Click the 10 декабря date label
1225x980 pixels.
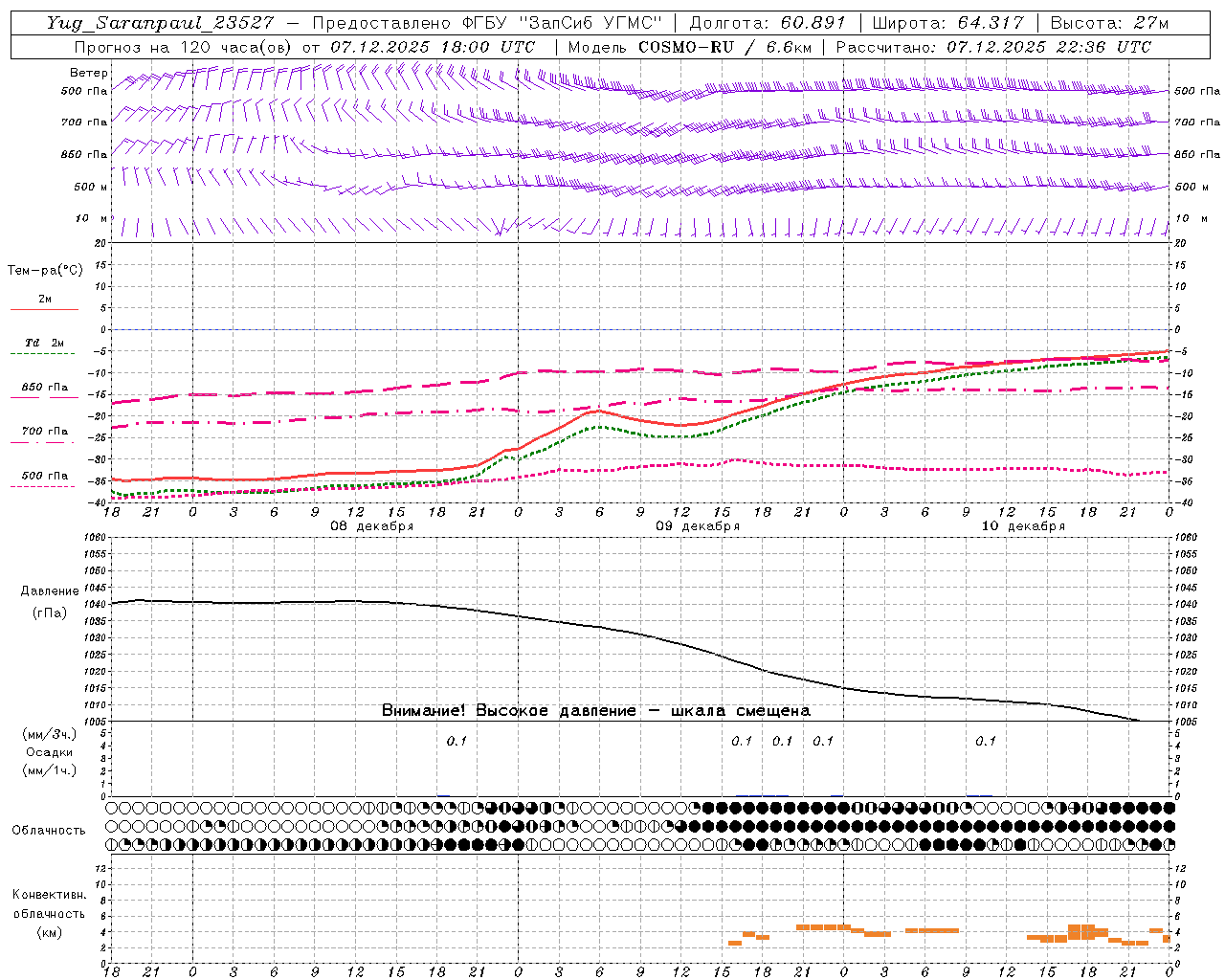(x=1023, y=526)
